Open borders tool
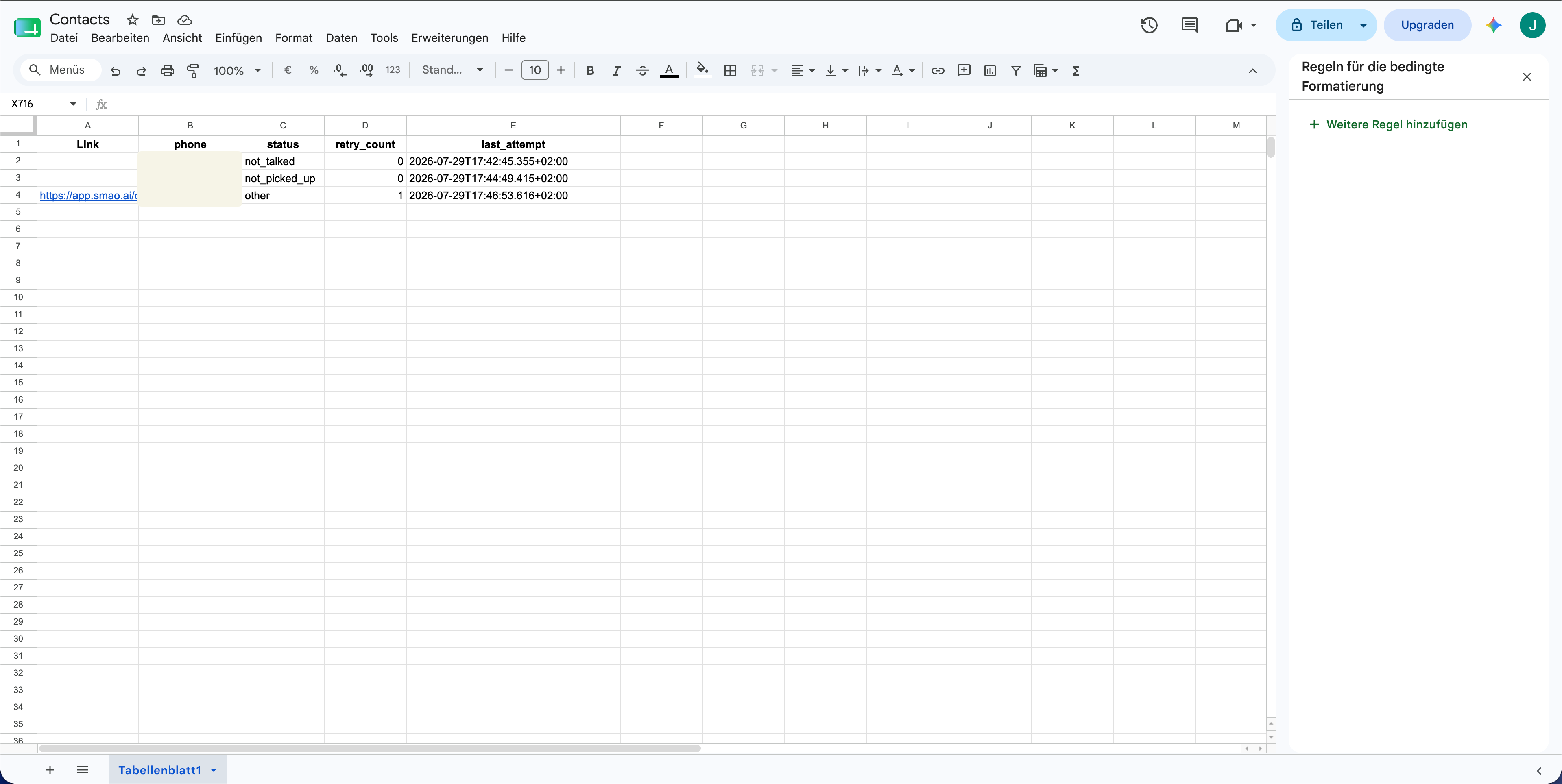Screen dimensions: 1562x784 point(730,70)
